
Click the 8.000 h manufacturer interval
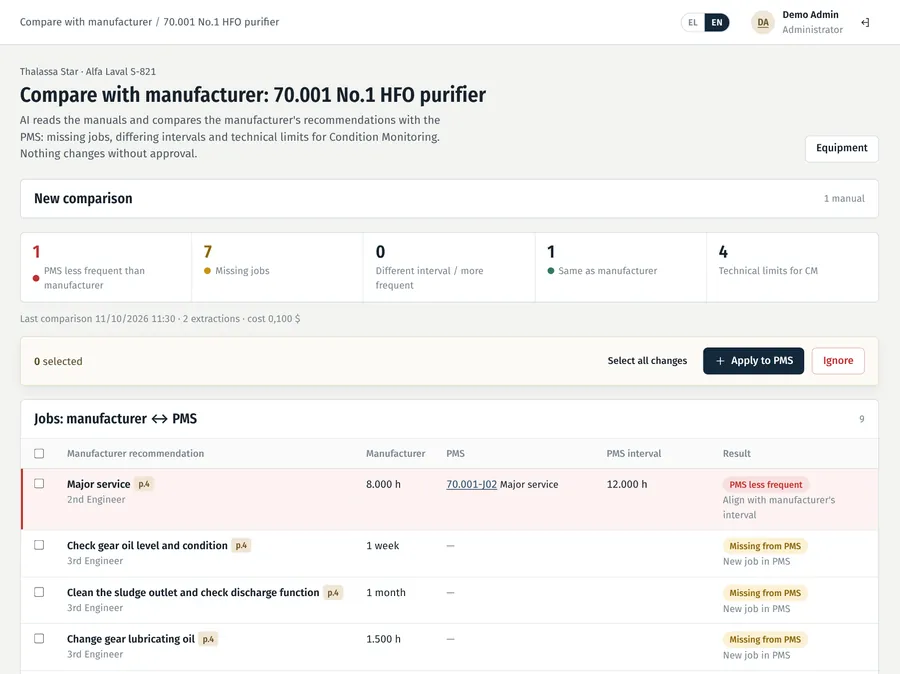pyautogui.click(x=383, y=484)
